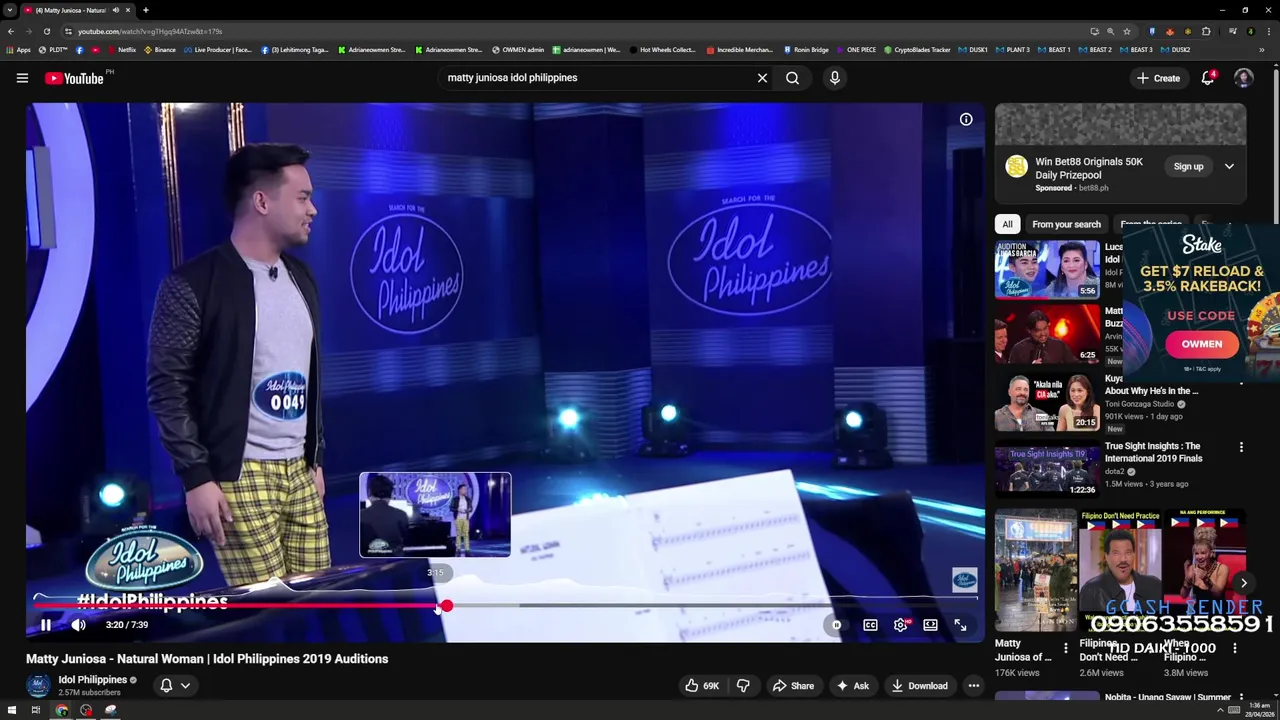Bookmark this page with the star icon
This screenshot has width=1280, height=720.
1126,31
